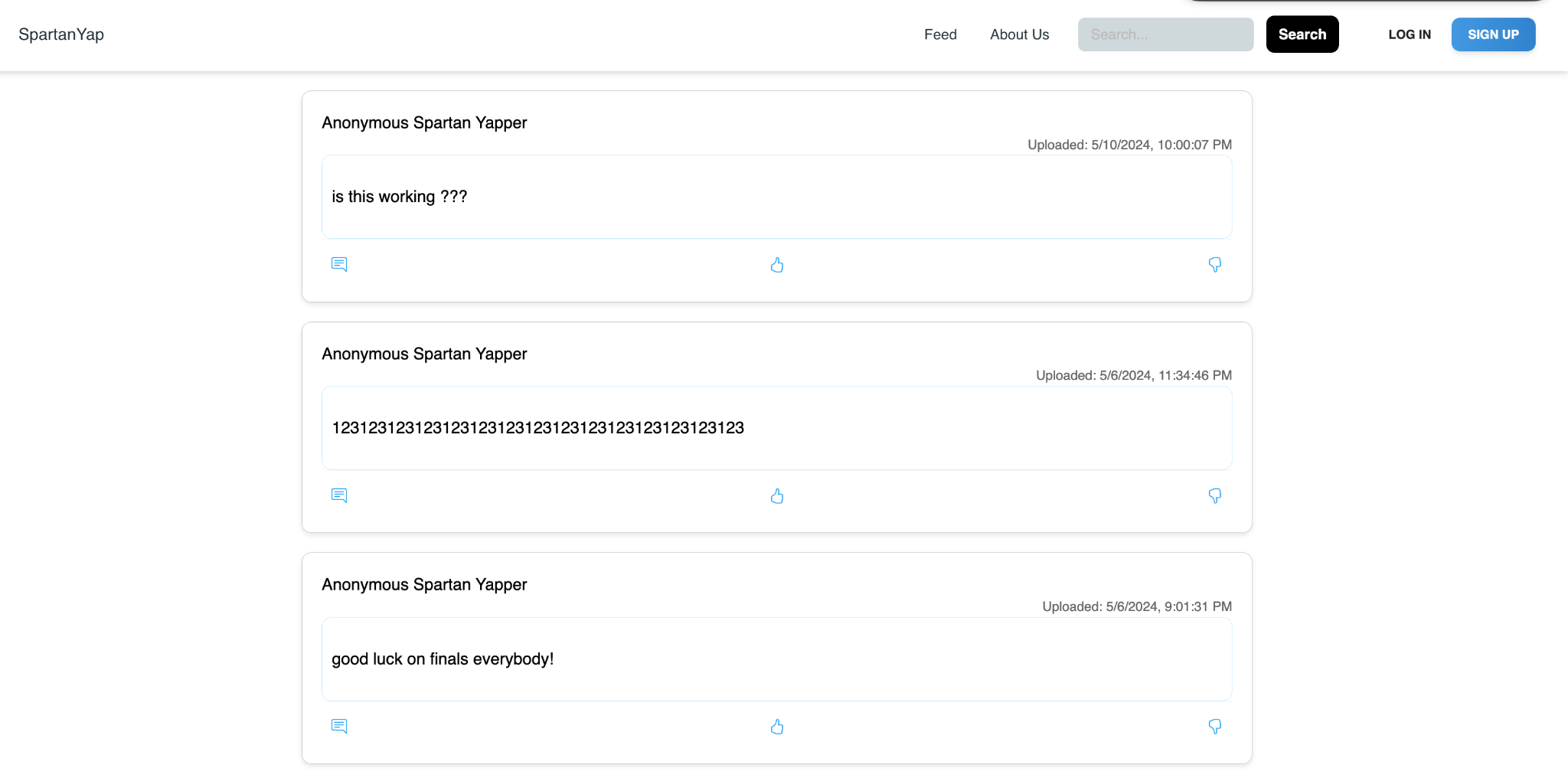The height and width of the screenshot is (781, 1568).
Task: Like the 'good luck on finals everybody!' post
Action: (x=777, y=727)
